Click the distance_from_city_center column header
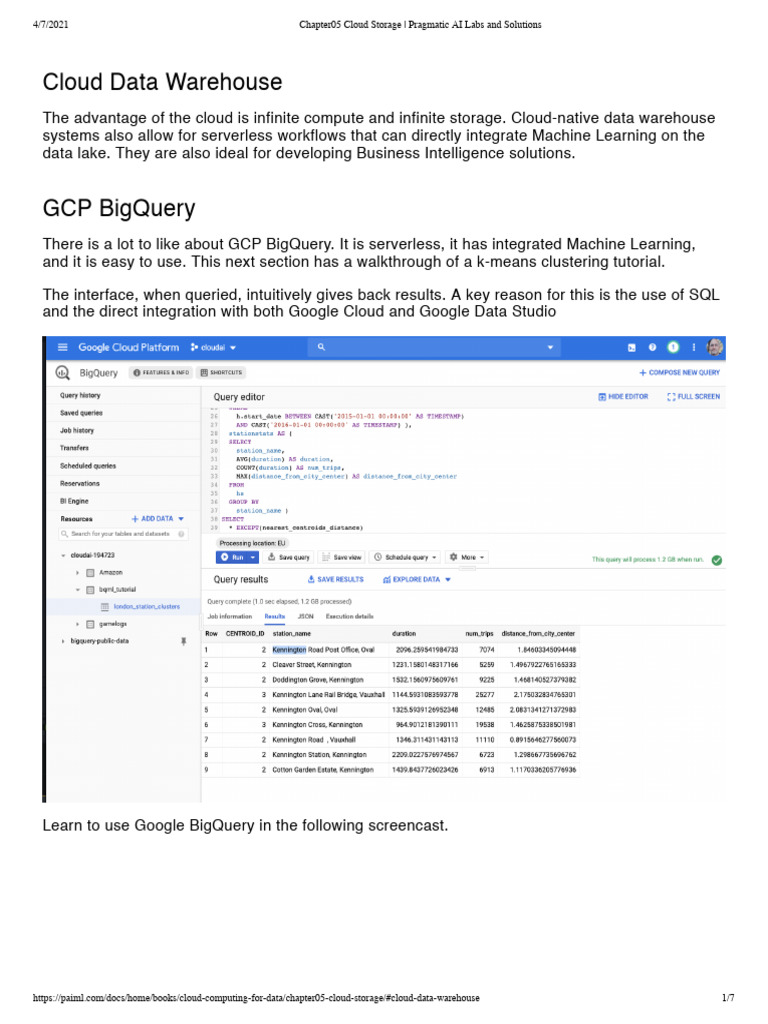 [538, 634]
